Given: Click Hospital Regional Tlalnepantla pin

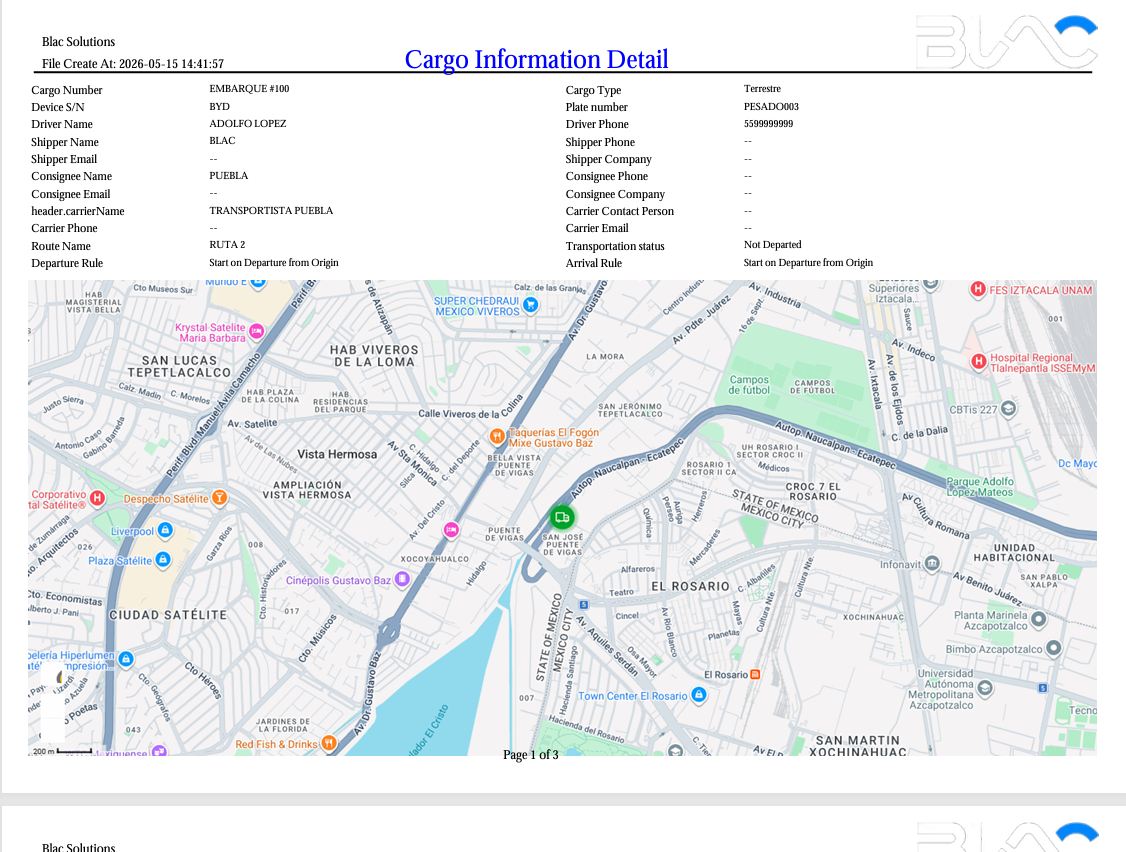Looking at the screenshot, I should pos(978,361).
